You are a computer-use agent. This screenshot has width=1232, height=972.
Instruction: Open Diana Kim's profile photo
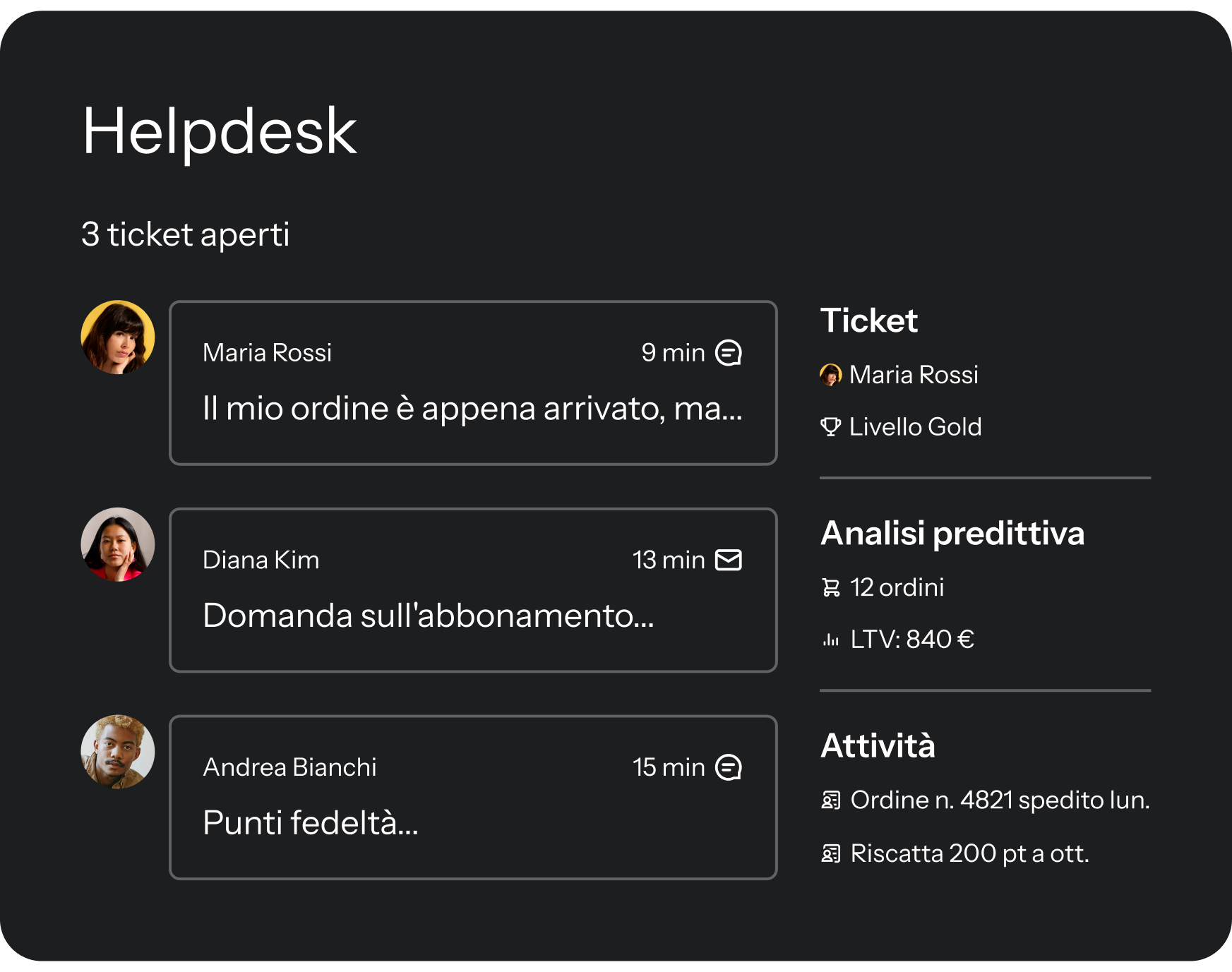(118, 544)
